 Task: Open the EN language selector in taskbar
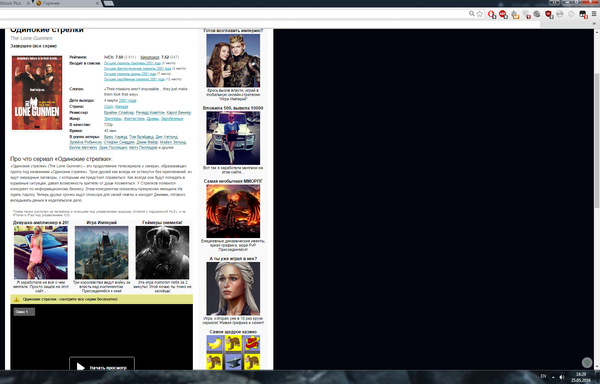[x=543, y=376]
